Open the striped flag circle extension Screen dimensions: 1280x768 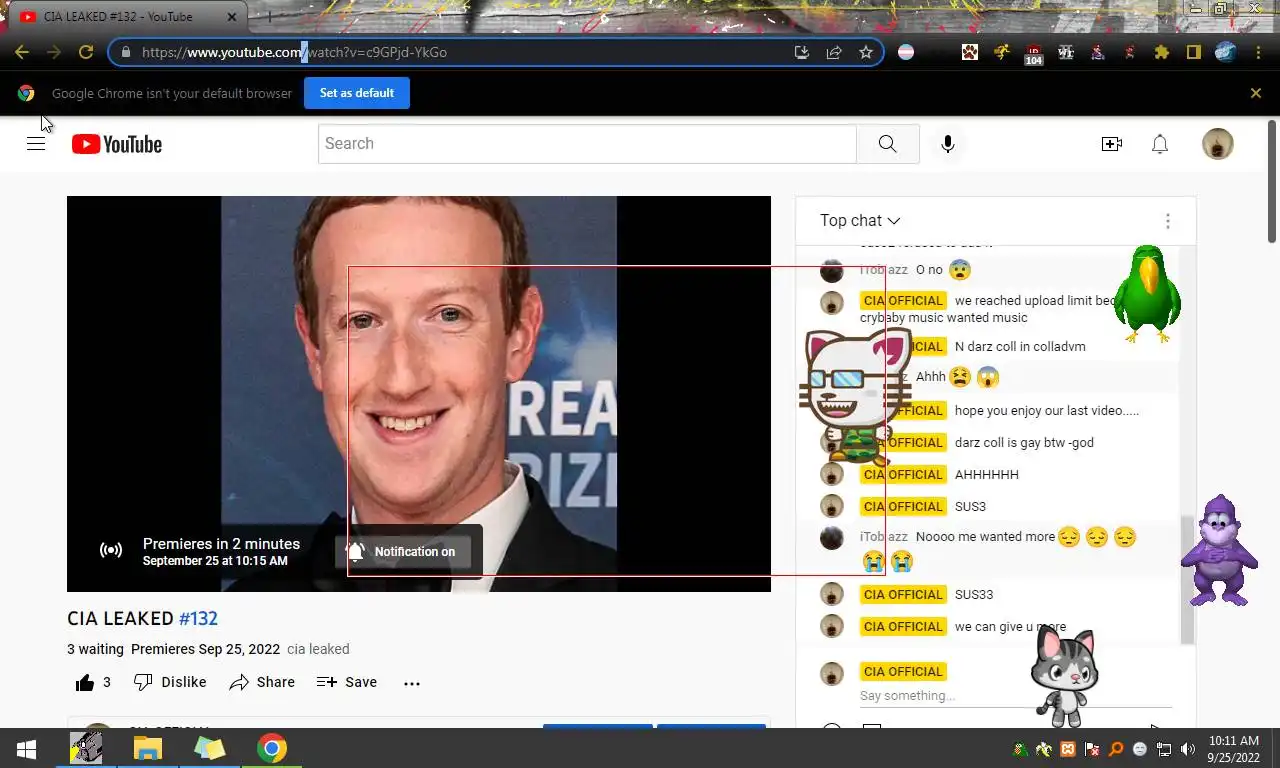pos(906,52)
